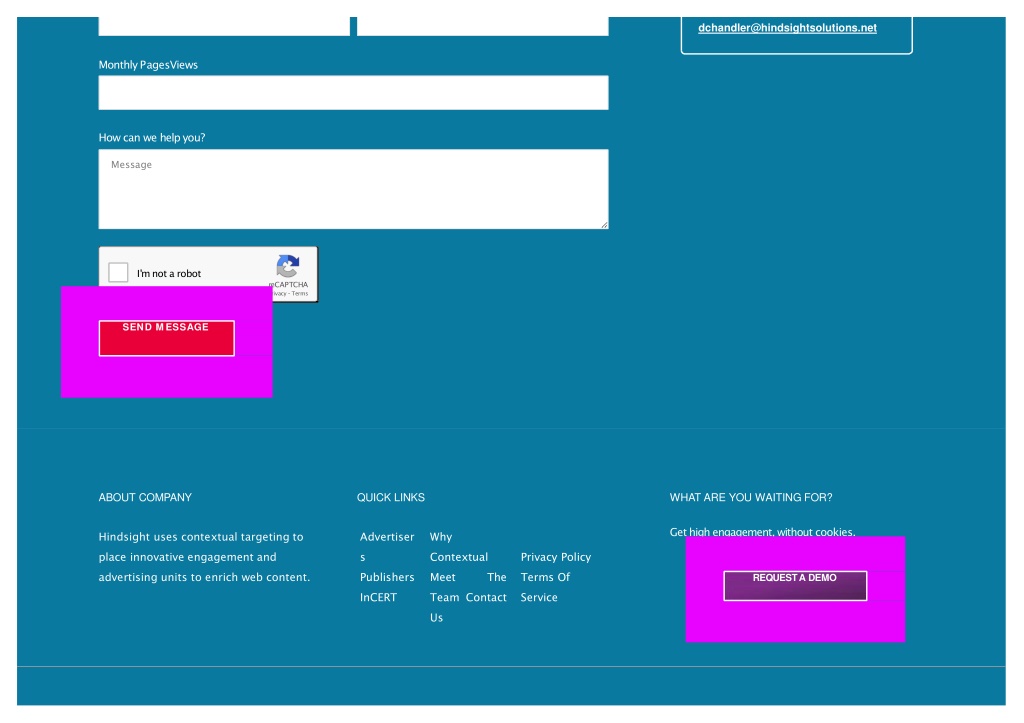Image resolution: width=1024 pixels, height=723 pixels.
Task: Open the footer Privacy Policy link
Action: point(555,557)
